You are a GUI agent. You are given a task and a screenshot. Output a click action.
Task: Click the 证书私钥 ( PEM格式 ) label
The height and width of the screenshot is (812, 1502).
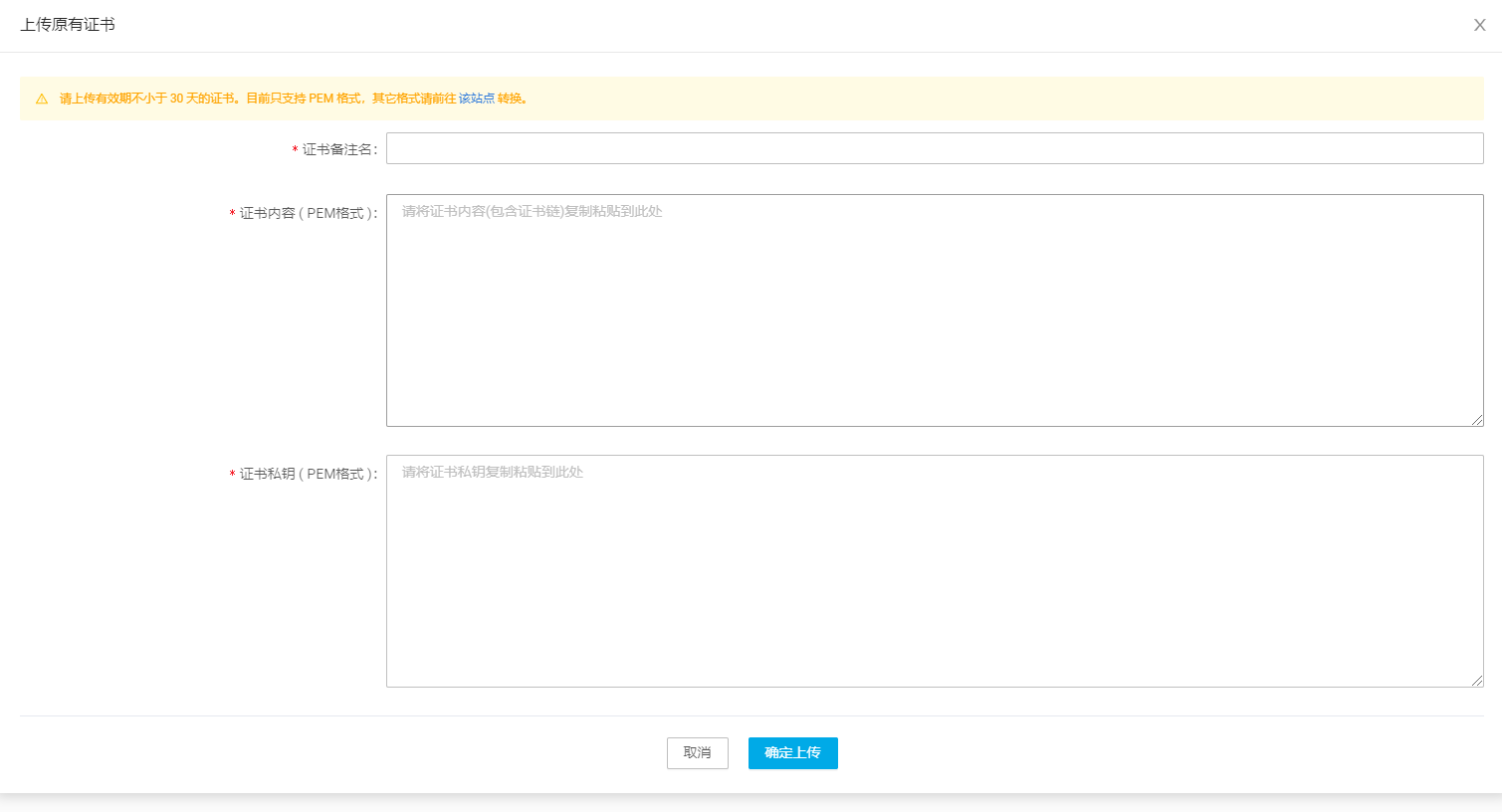tap(308, 474)
